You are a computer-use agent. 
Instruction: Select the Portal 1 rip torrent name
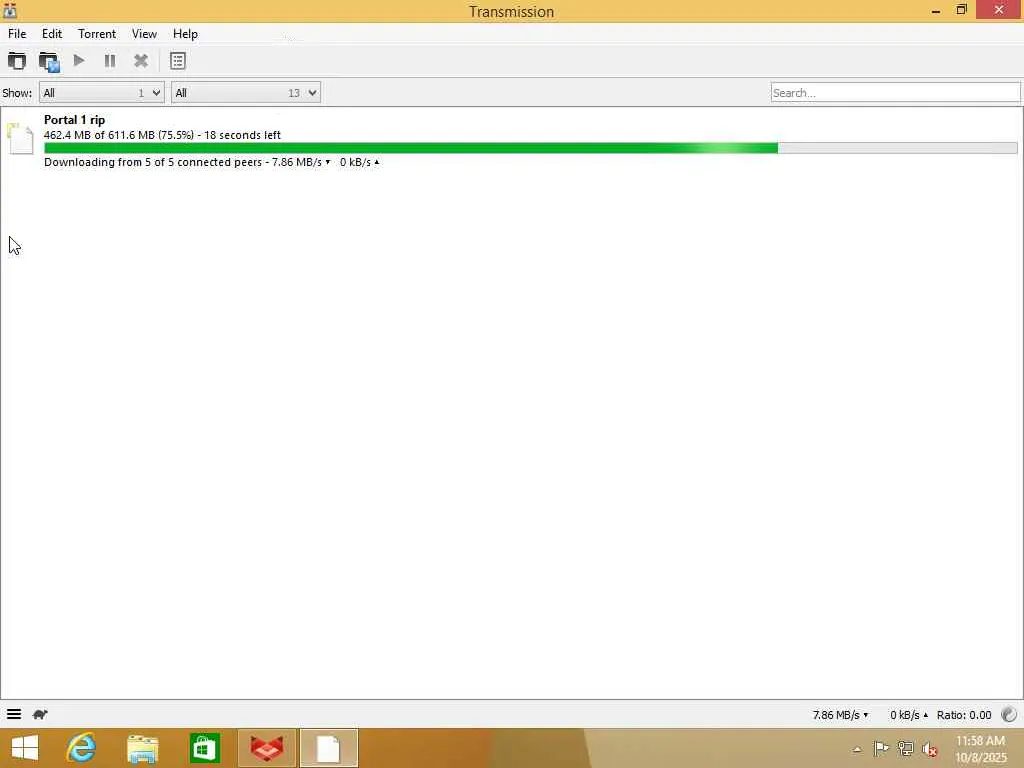point(74,120)
